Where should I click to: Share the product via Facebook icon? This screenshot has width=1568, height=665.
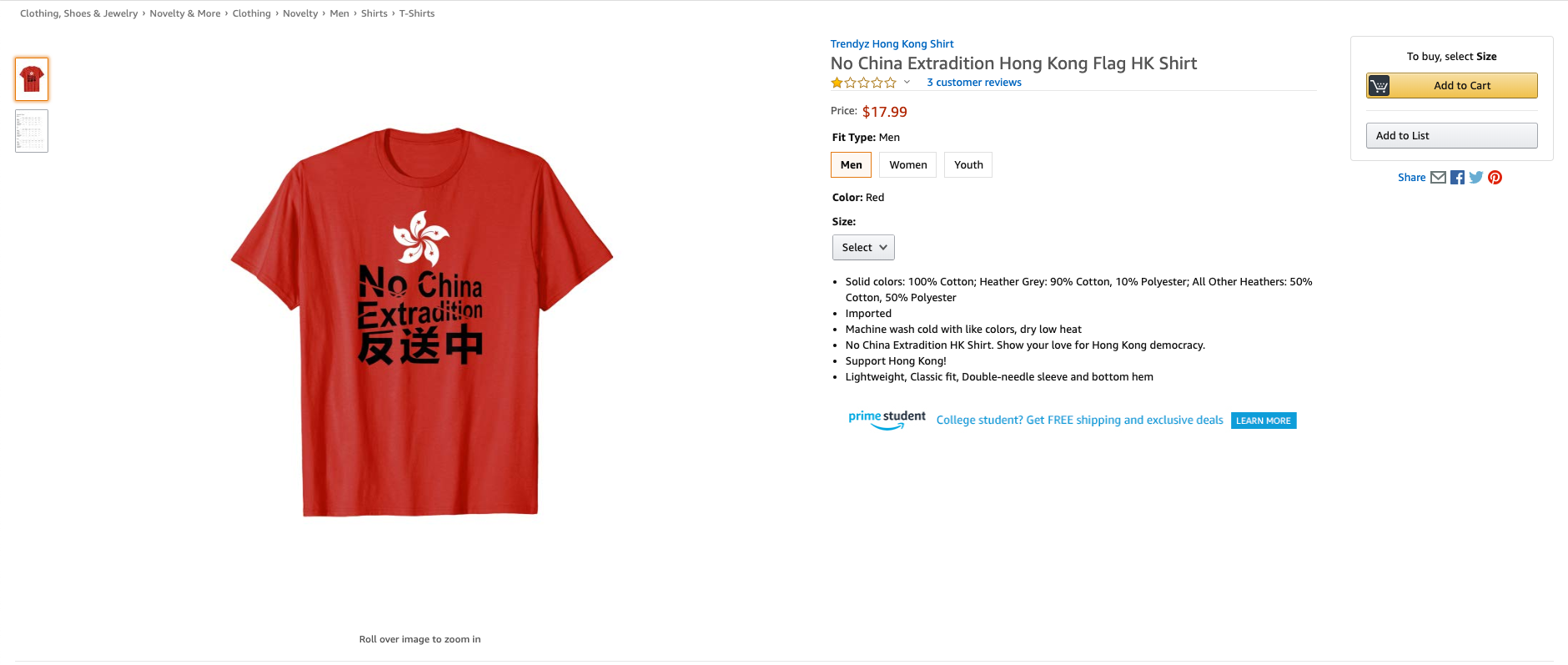(1457, 177)
